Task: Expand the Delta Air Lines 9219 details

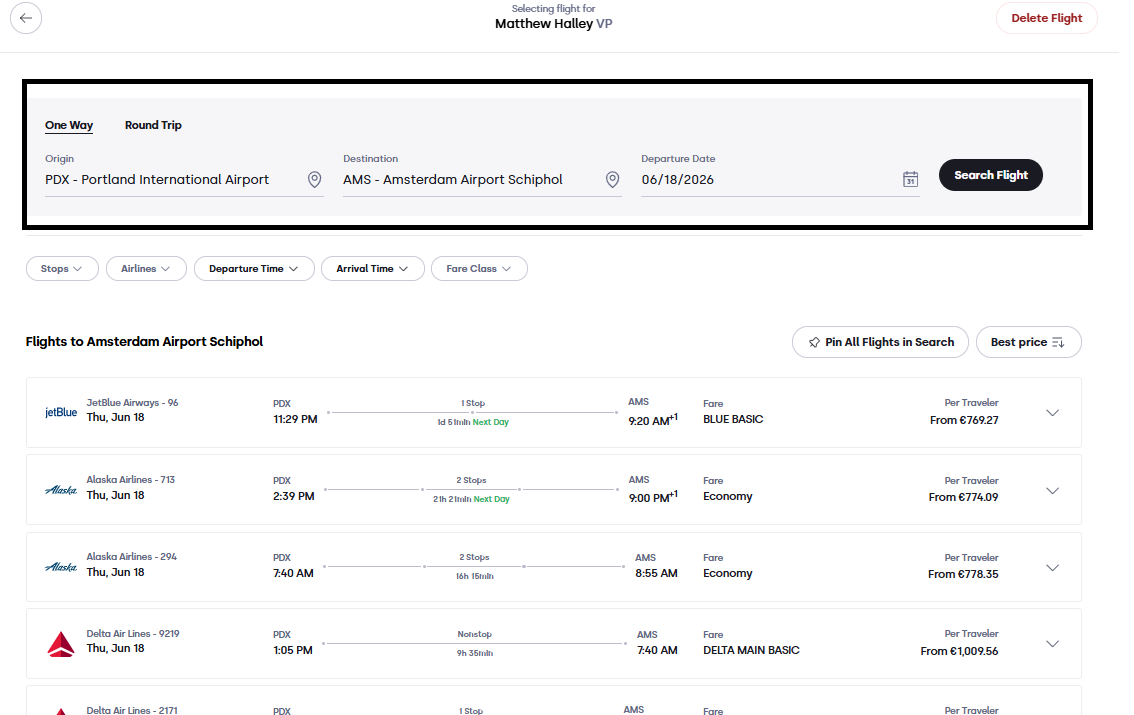Action: [x=1053, y=643]
